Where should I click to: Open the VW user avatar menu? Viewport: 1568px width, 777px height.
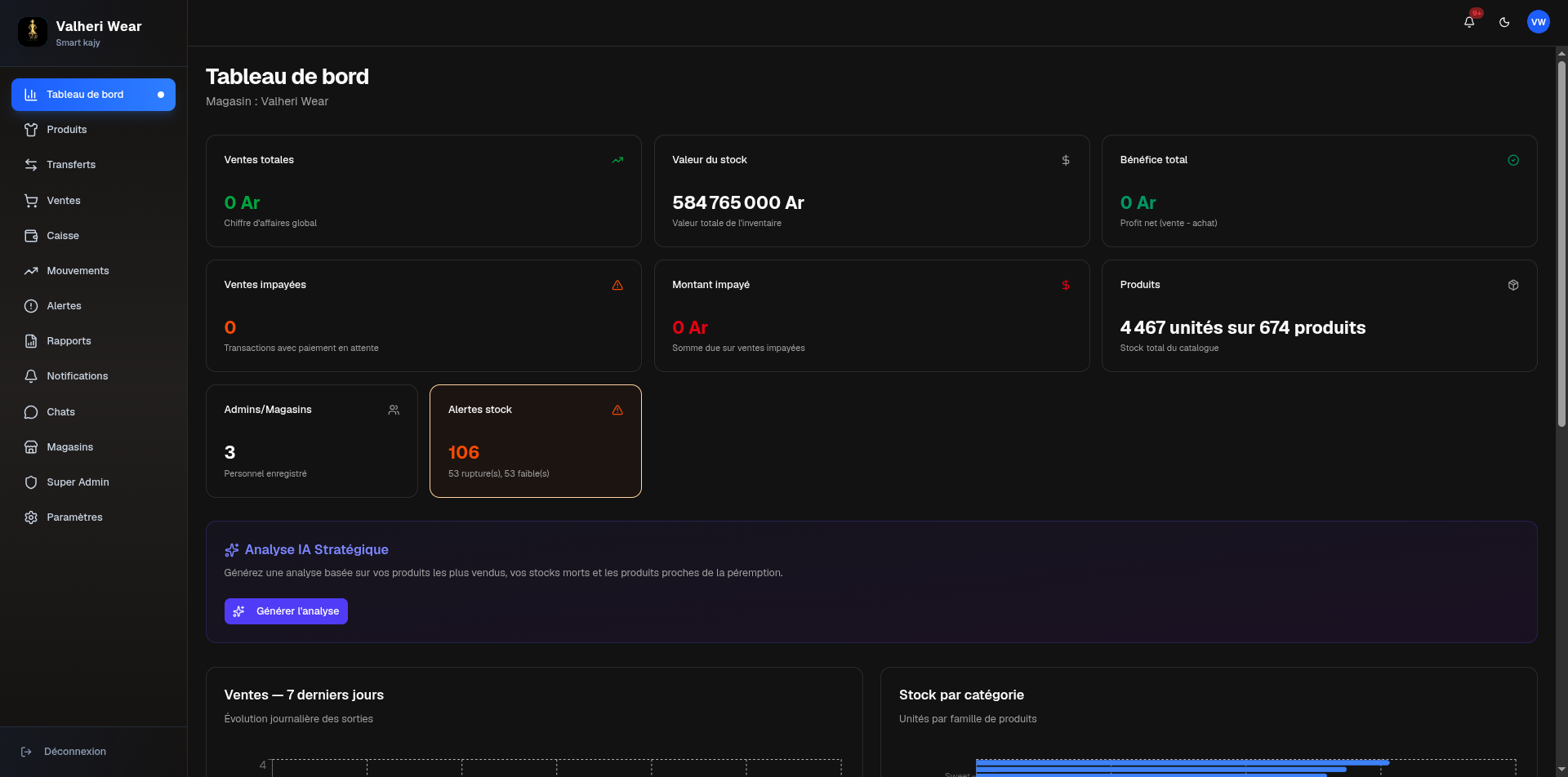click(x=1539, y=22)
